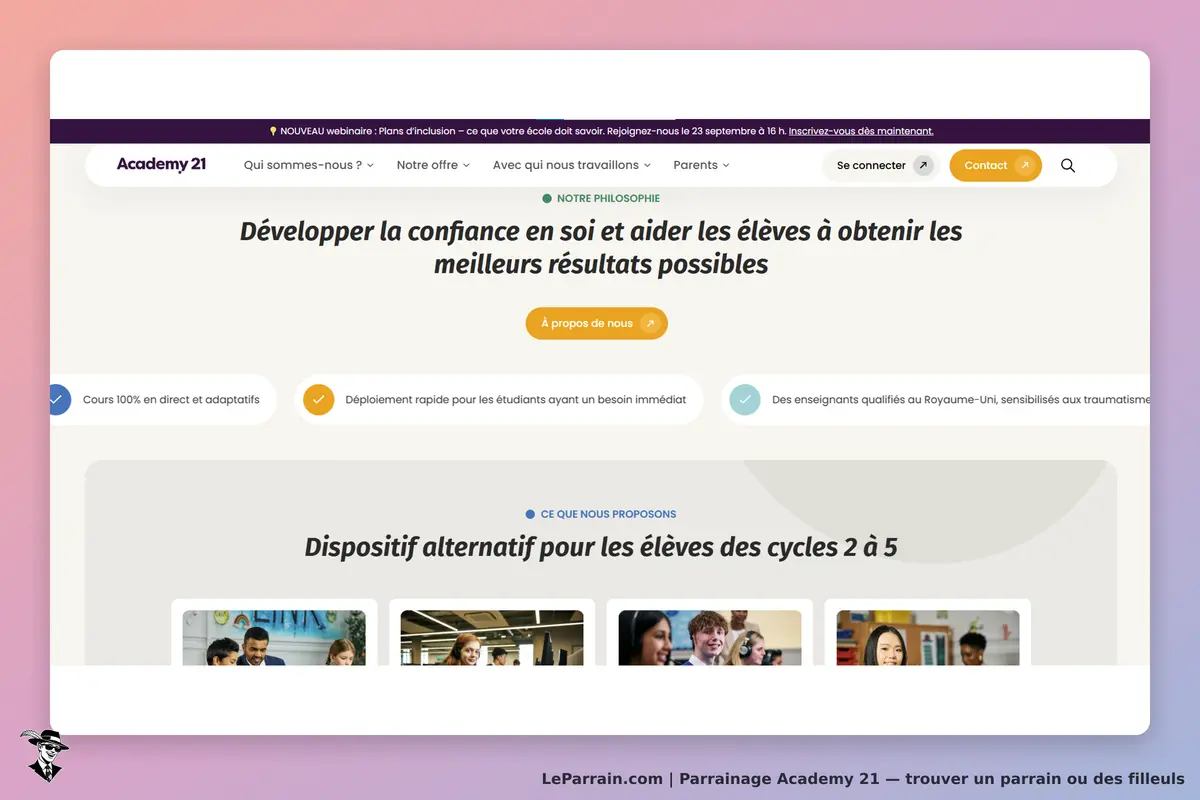This screenshot has width=1200, height=800.
Task: Expand the Notre offre chevron
Action: point(466,166)
